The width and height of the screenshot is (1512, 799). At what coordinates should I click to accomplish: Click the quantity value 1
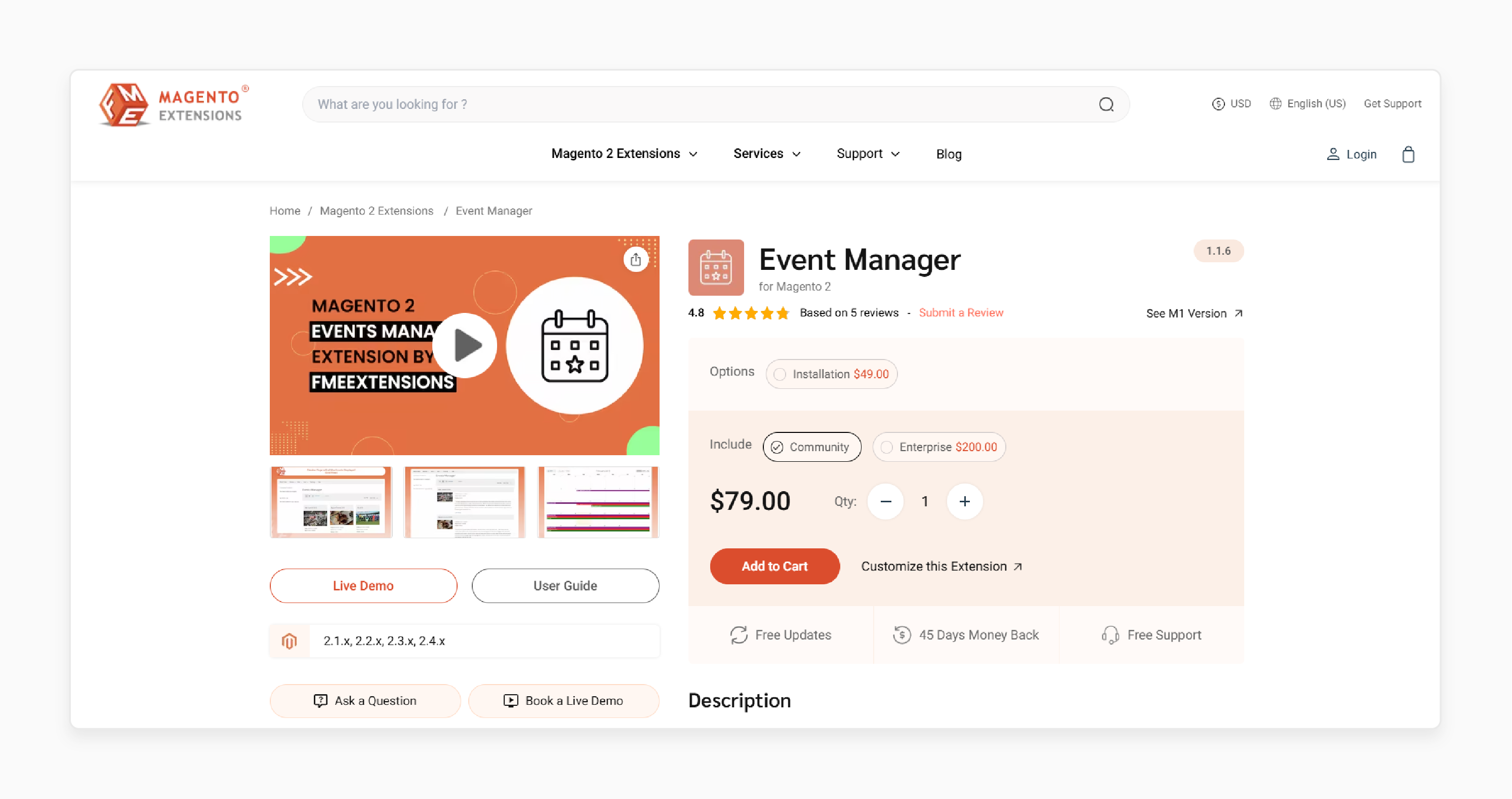924,501
